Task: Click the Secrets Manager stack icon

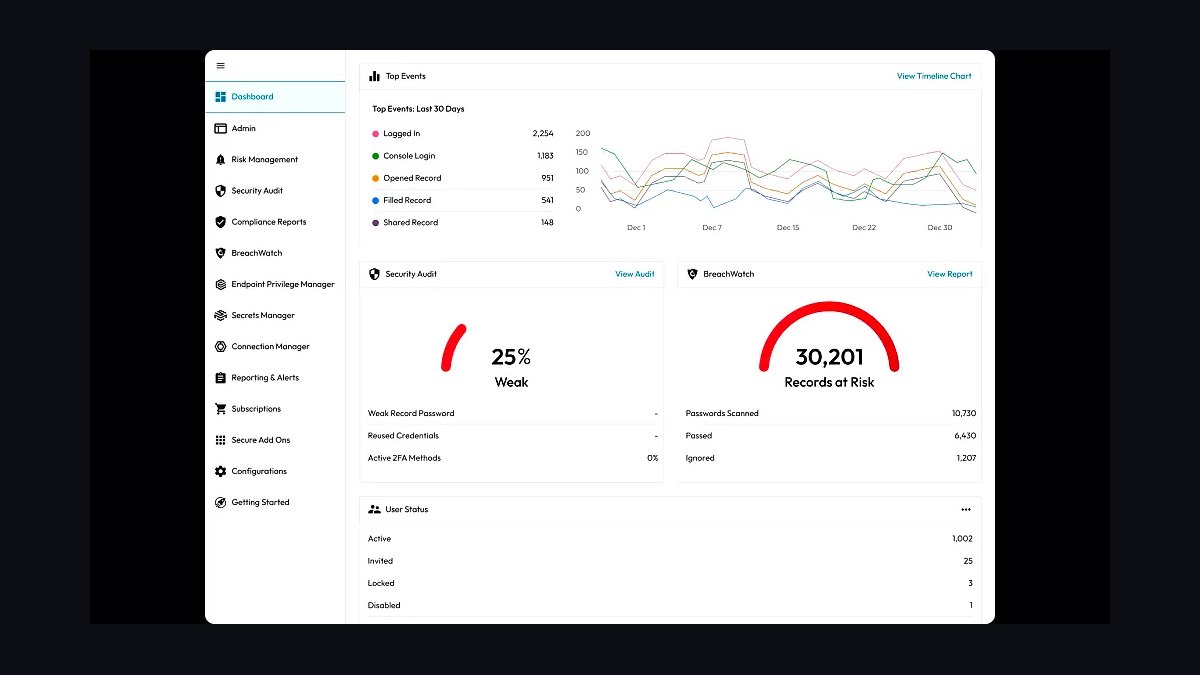Action: tap(221, 315)
